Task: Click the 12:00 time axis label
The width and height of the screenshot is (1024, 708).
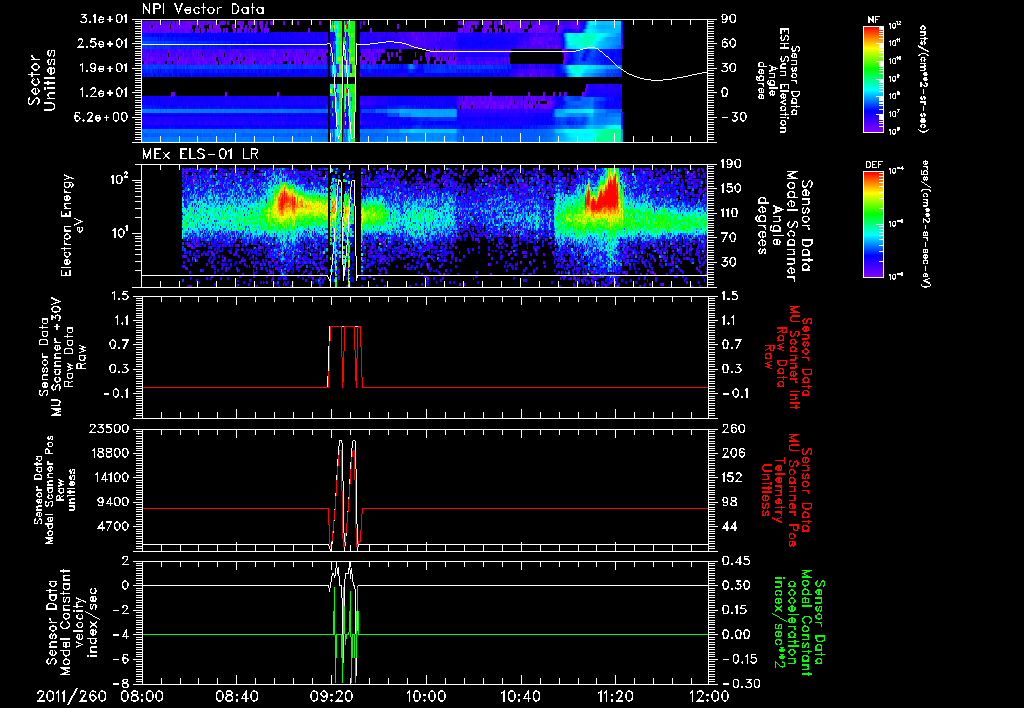Action: pos(709,696)
